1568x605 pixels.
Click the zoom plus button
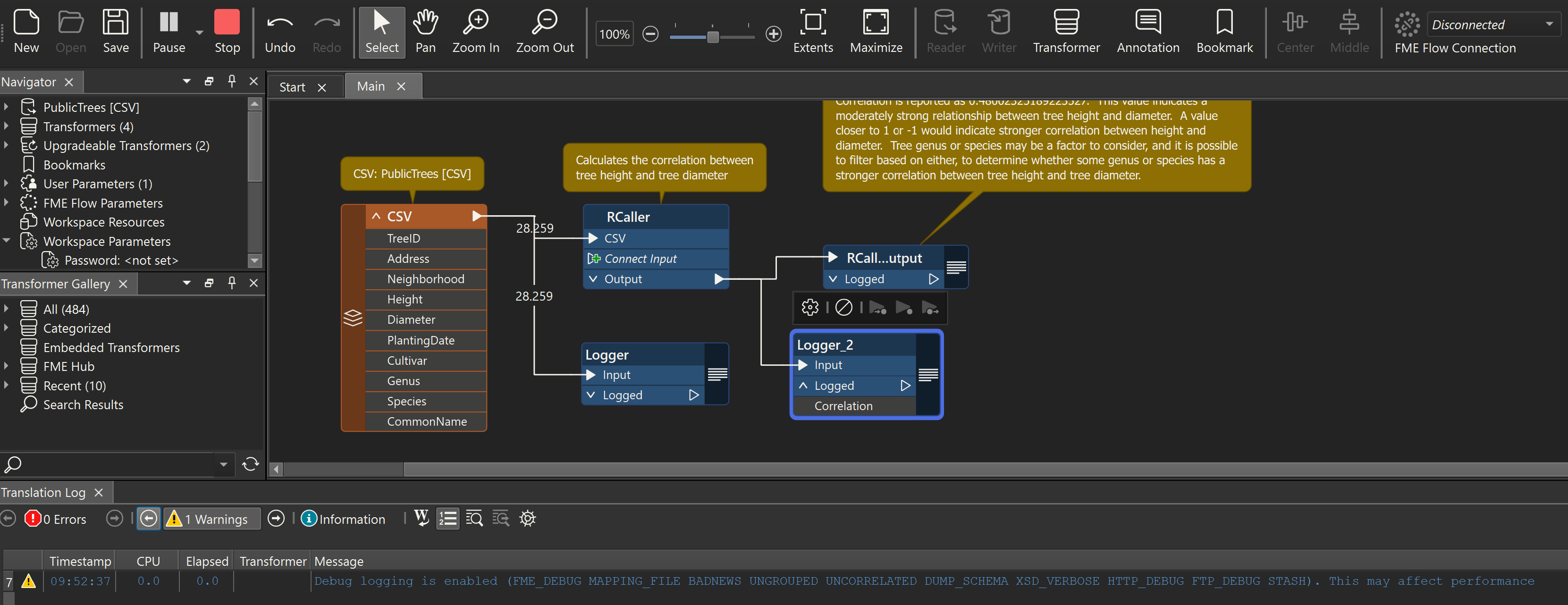point(773,34)
